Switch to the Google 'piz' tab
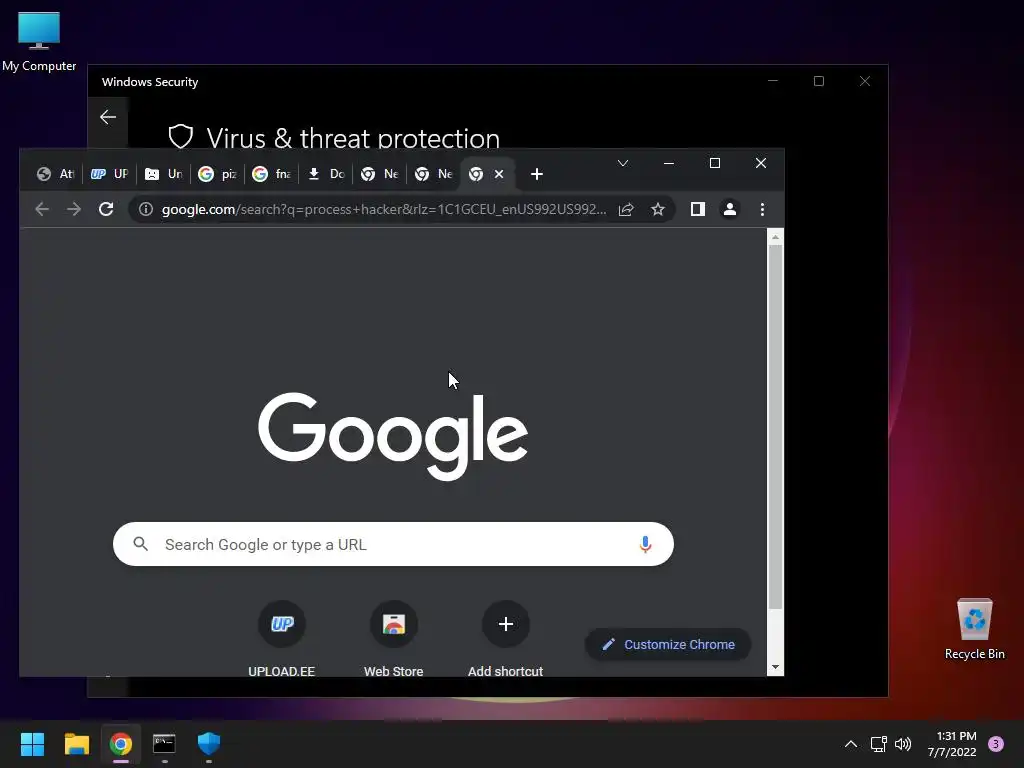 point(217,174)
